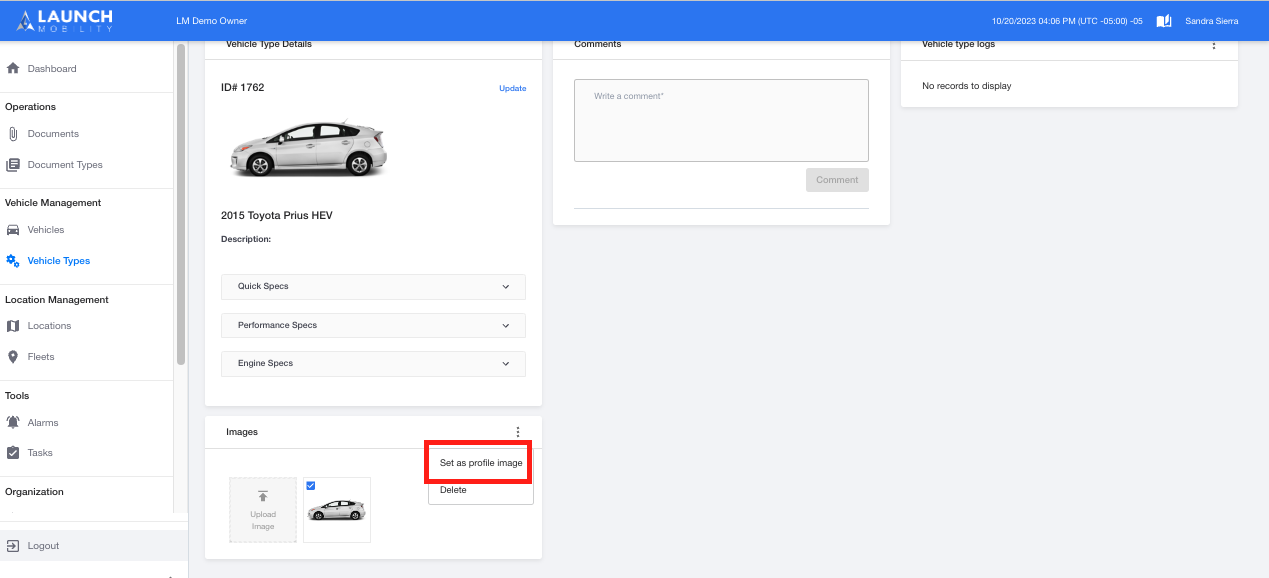
Task: Open the guide book icon in header
Action: 1164,21
